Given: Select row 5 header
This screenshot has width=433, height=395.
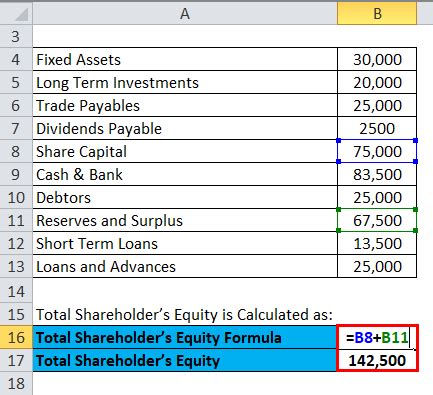Looking at the screenshot, I should (16, 82).
